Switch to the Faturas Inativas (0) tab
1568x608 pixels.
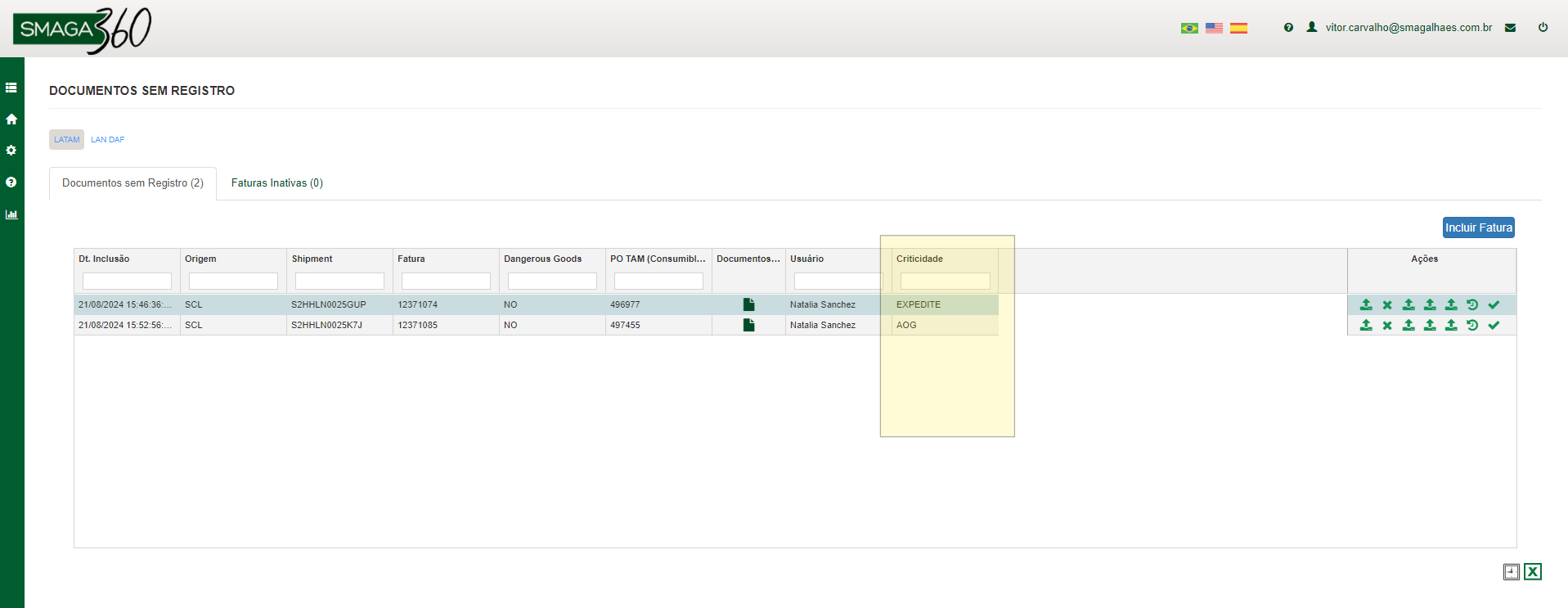[x=277, y=183]
